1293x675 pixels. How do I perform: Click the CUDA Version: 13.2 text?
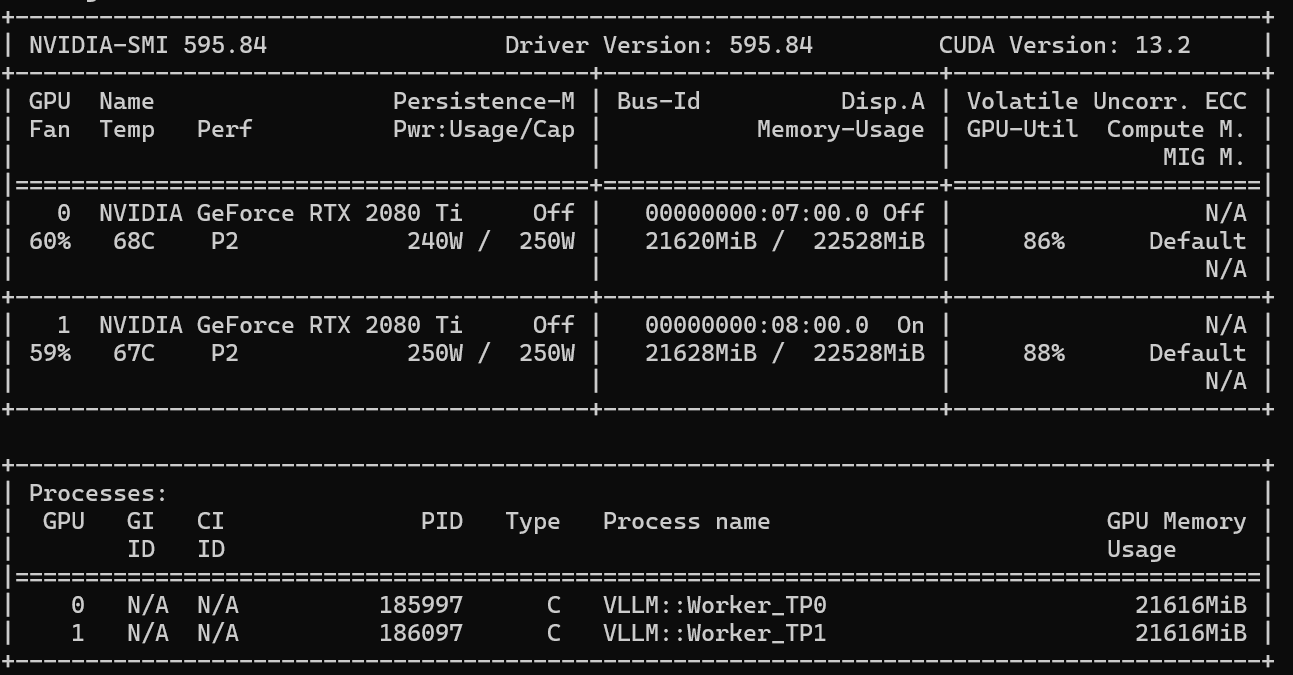[1065, 45]
